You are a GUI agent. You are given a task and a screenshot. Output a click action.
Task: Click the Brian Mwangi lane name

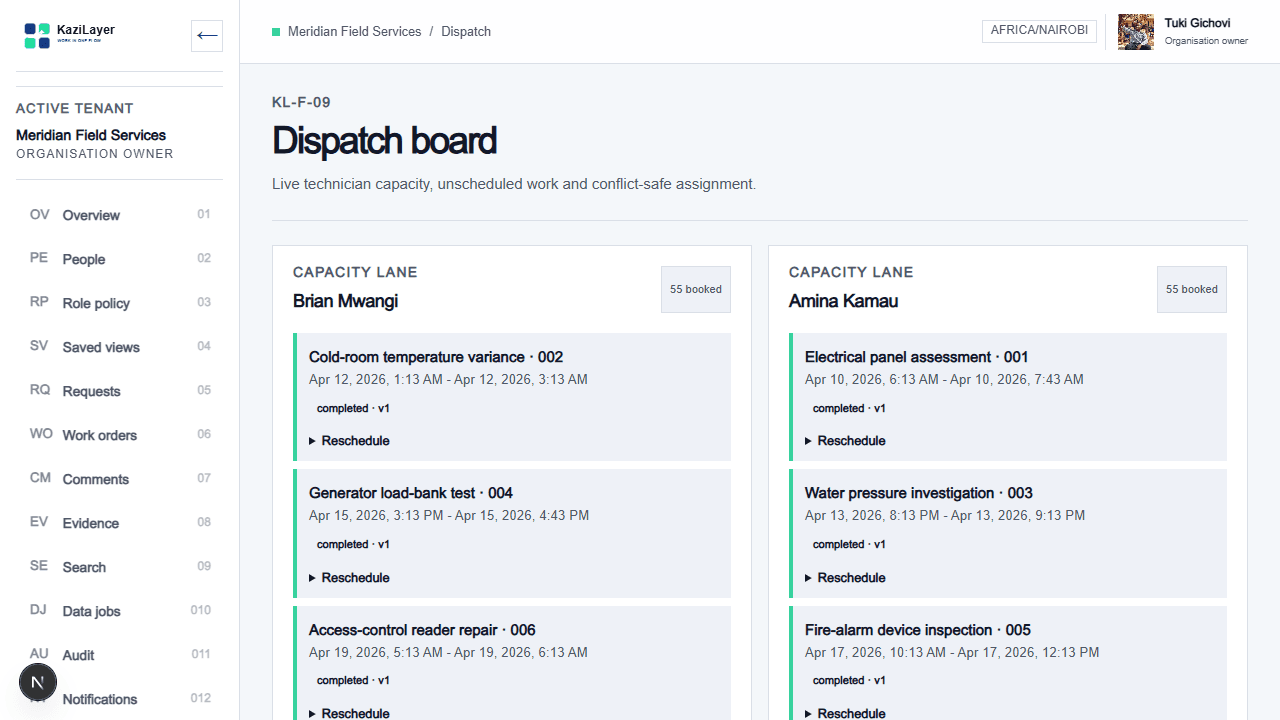pos(345,301)
